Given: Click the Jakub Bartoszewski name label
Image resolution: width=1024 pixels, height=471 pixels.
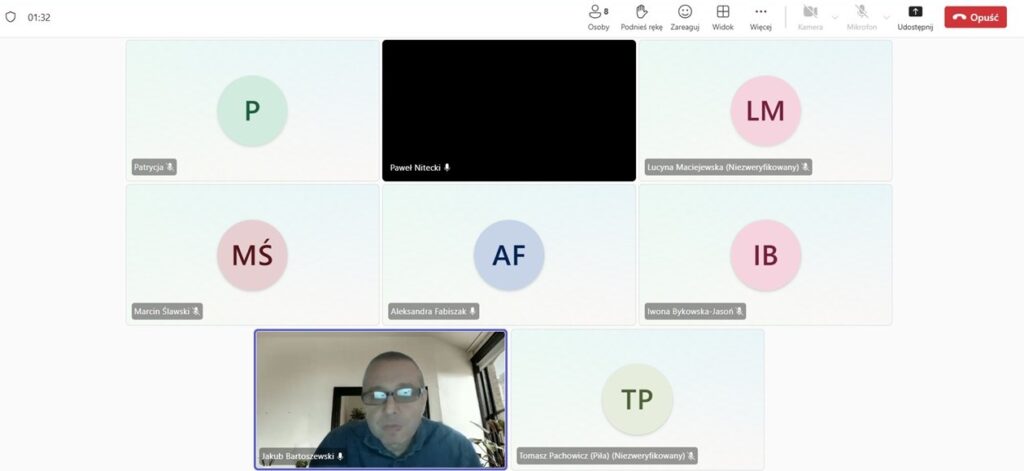Looking at the screenshot, I should click(x=297, y=456).
